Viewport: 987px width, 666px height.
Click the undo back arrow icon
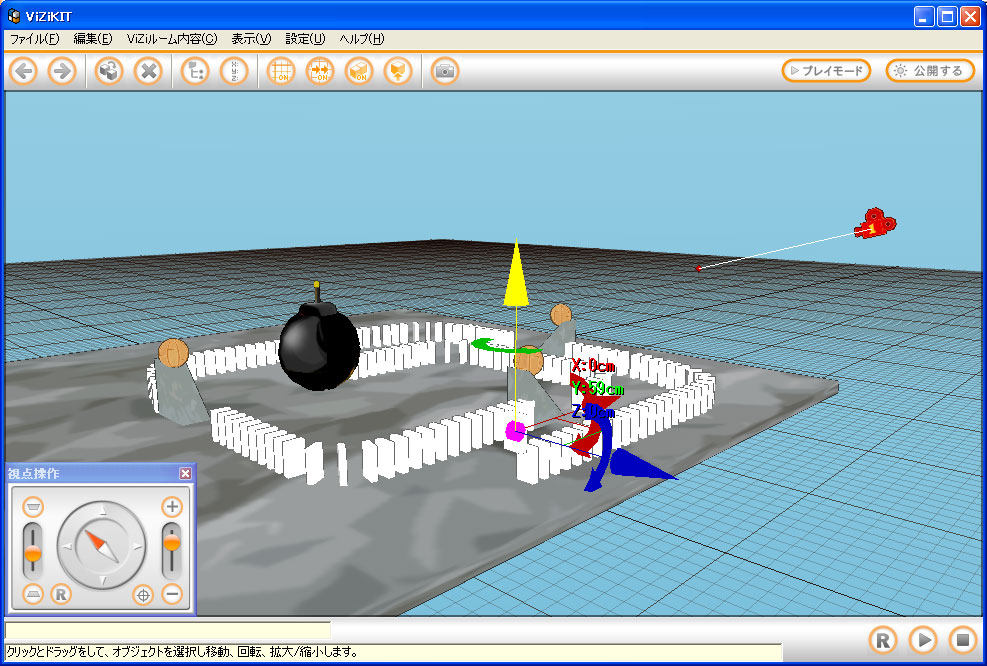click(24, 71)
